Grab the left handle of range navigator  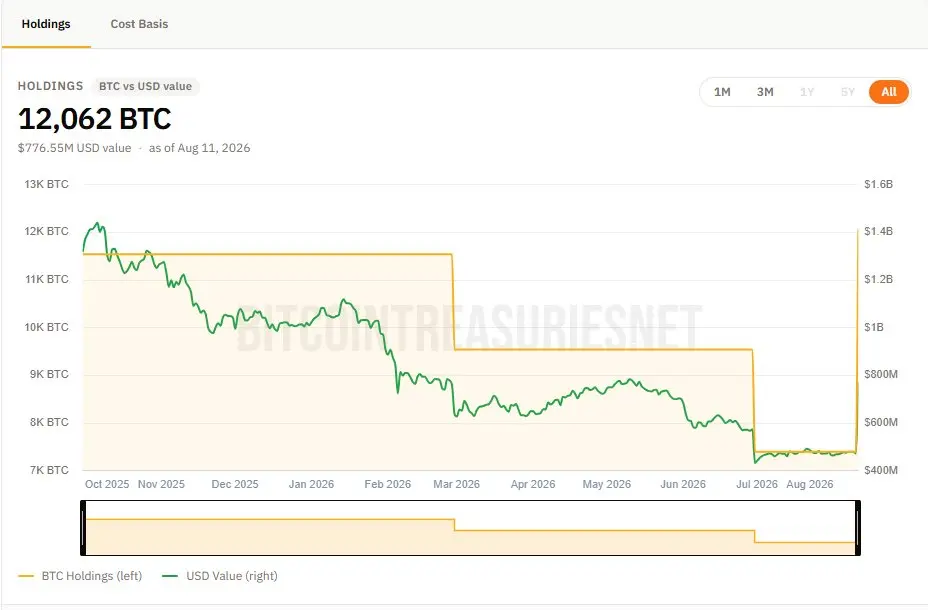(x=83, y=528)
